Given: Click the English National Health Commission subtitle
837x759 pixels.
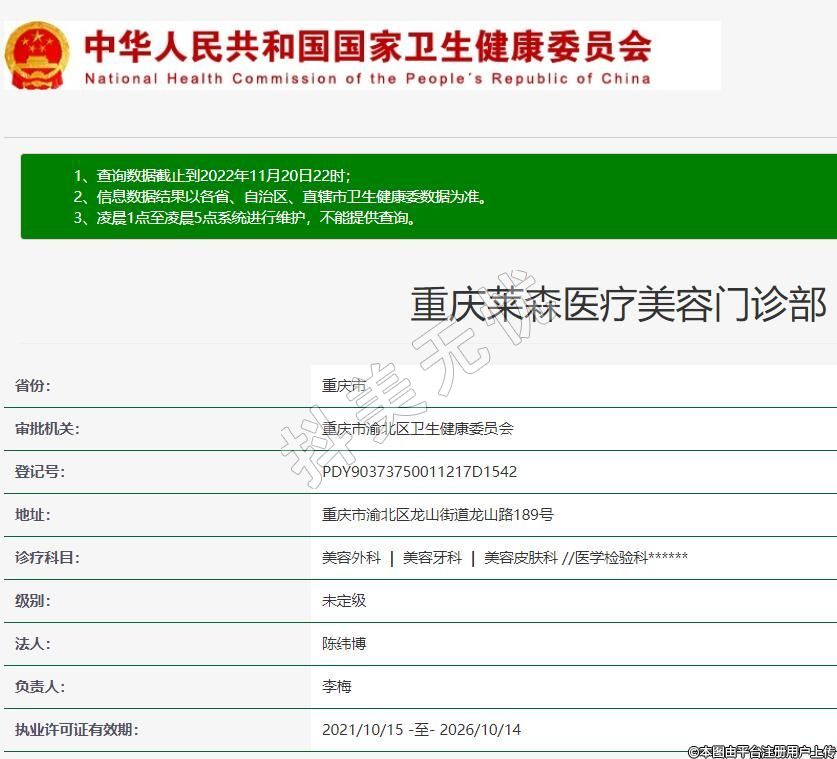Looking at the screenshot, I should [x=367, y=79].
